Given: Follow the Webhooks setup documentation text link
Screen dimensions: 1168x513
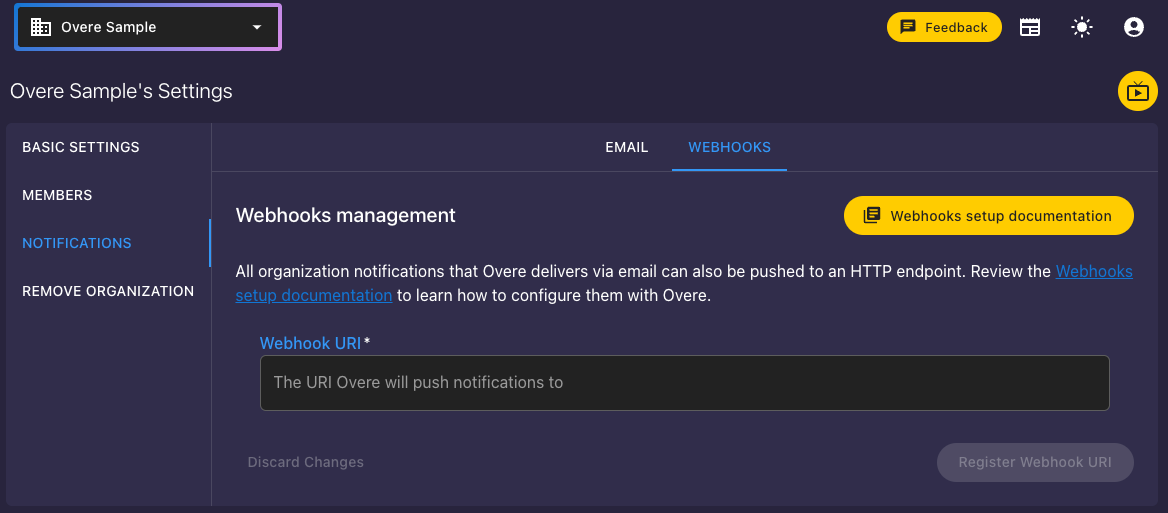Looking at the screenshot, I should point(684,284).
